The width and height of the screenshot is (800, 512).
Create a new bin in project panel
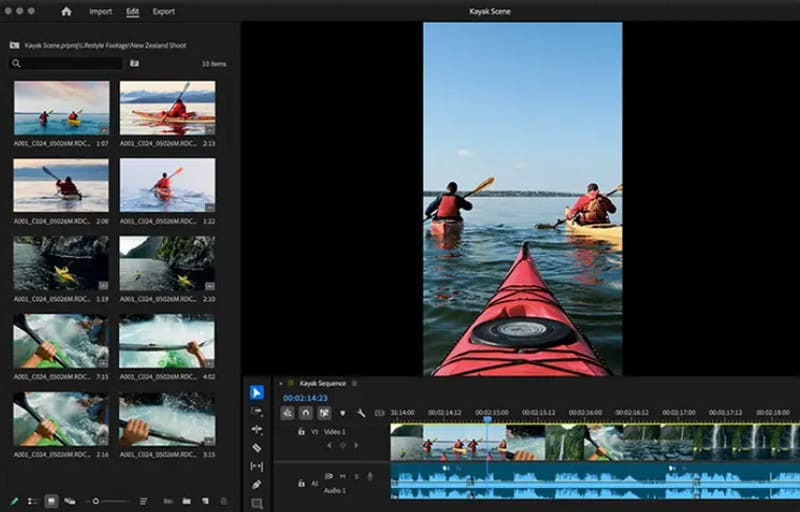click(x=187, y=501)
